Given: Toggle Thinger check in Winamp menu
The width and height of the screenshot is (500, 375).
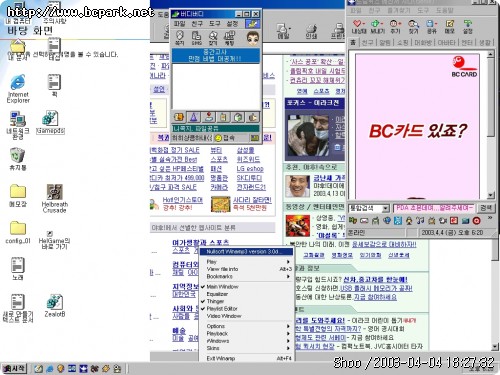Looking at the screenshot, I should [x=247, y=301].
